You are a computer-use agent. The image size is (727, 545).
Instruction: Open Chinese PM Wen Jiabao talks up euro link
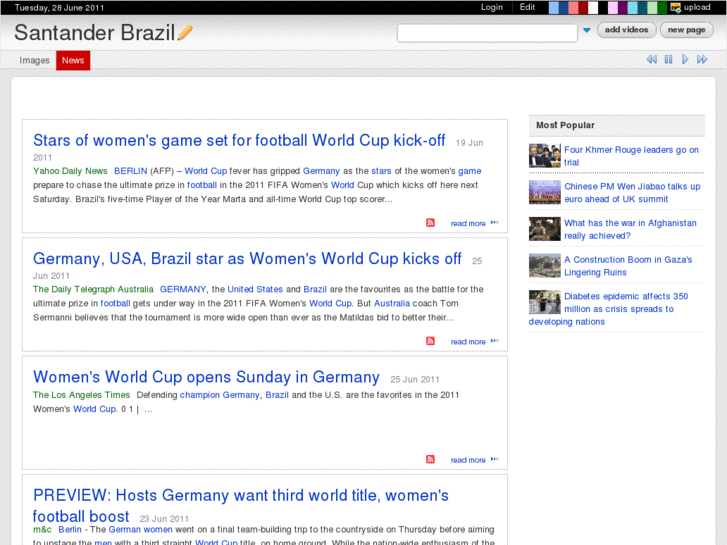[x=632, y=192]
